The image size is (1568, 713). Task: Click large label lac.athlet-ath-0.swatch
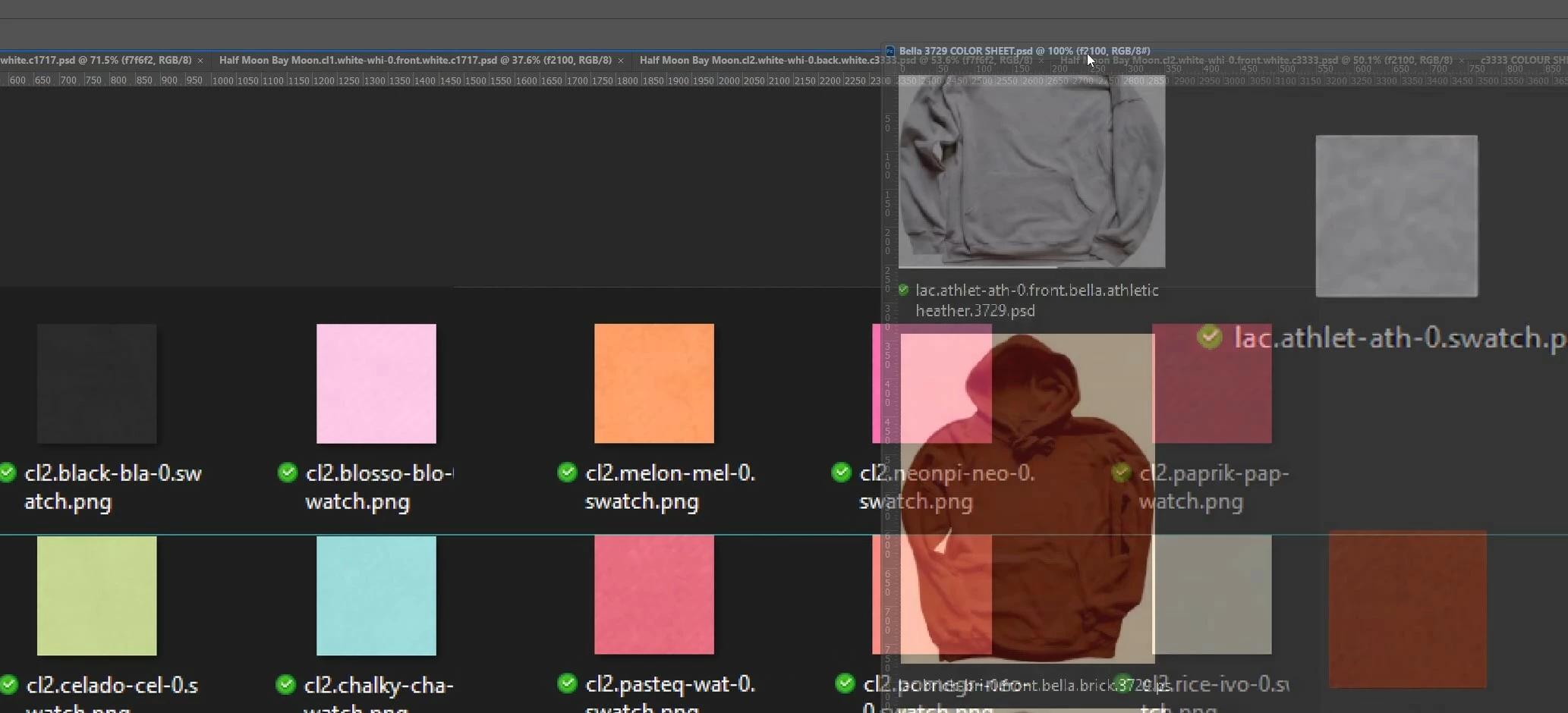click(1400, 338)
